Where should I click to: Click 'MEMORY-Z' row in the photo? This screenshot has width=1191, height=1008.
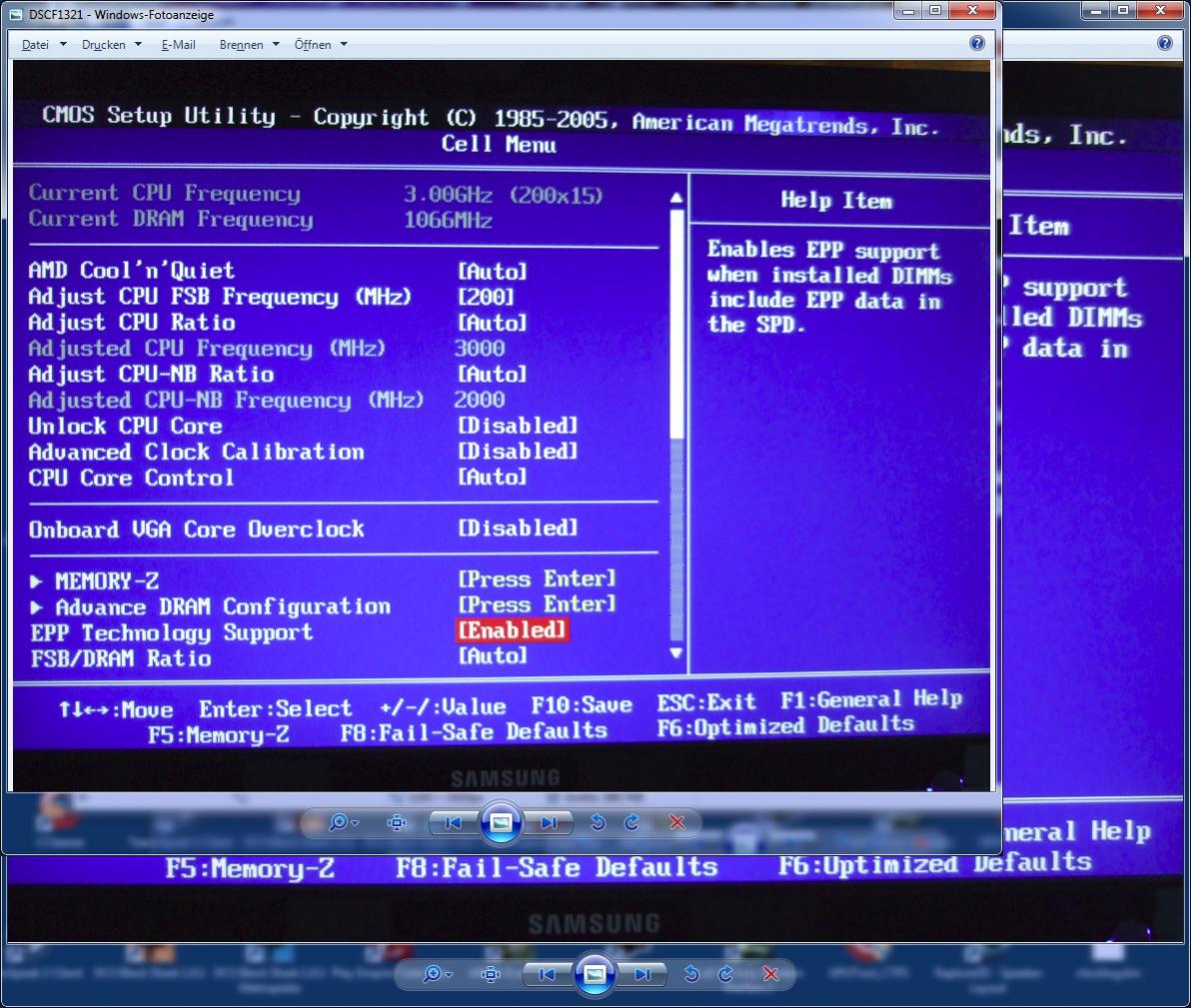click(x=323, y=581)
